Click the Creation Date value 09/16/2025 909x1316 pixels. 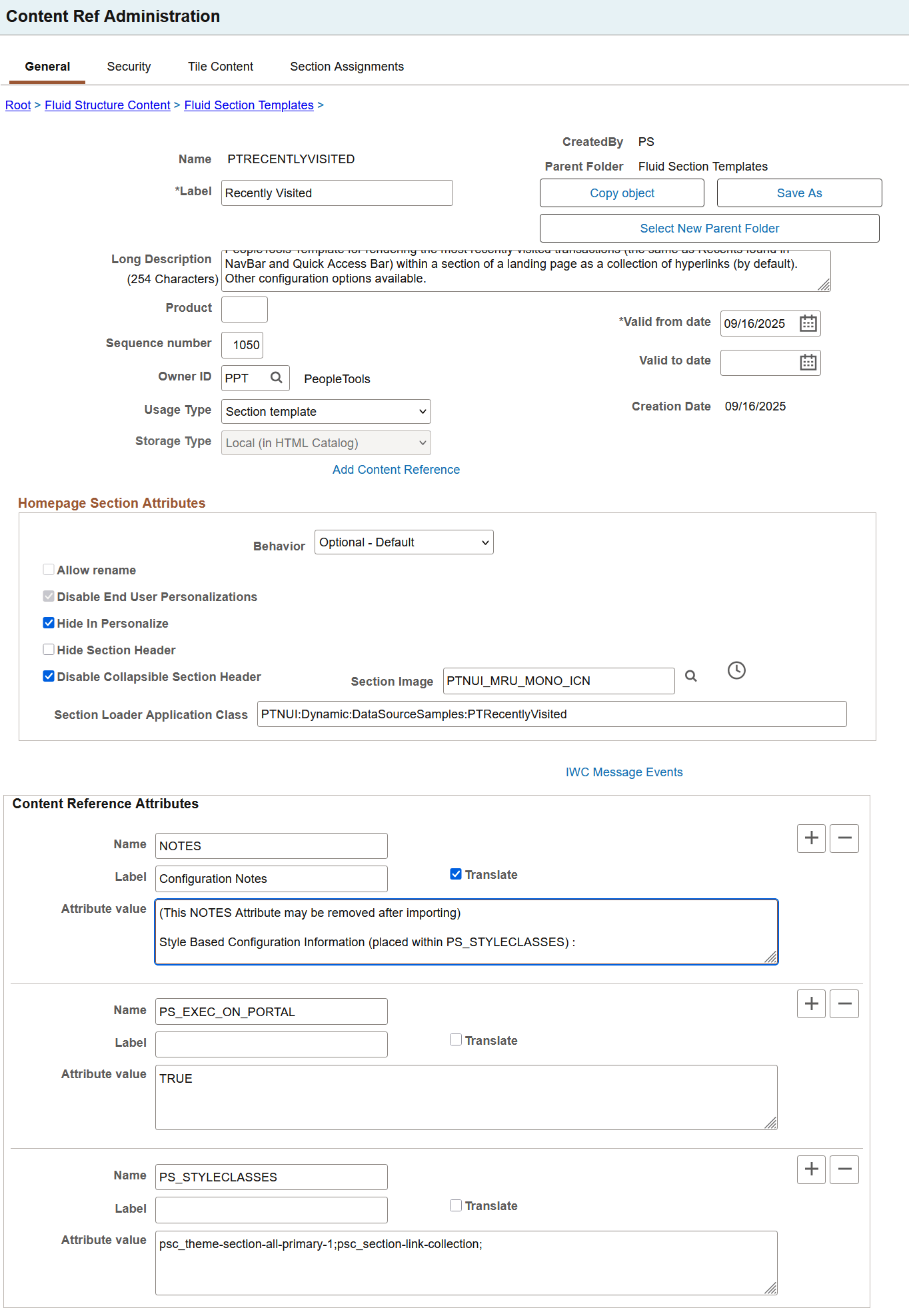click(755, 406)
